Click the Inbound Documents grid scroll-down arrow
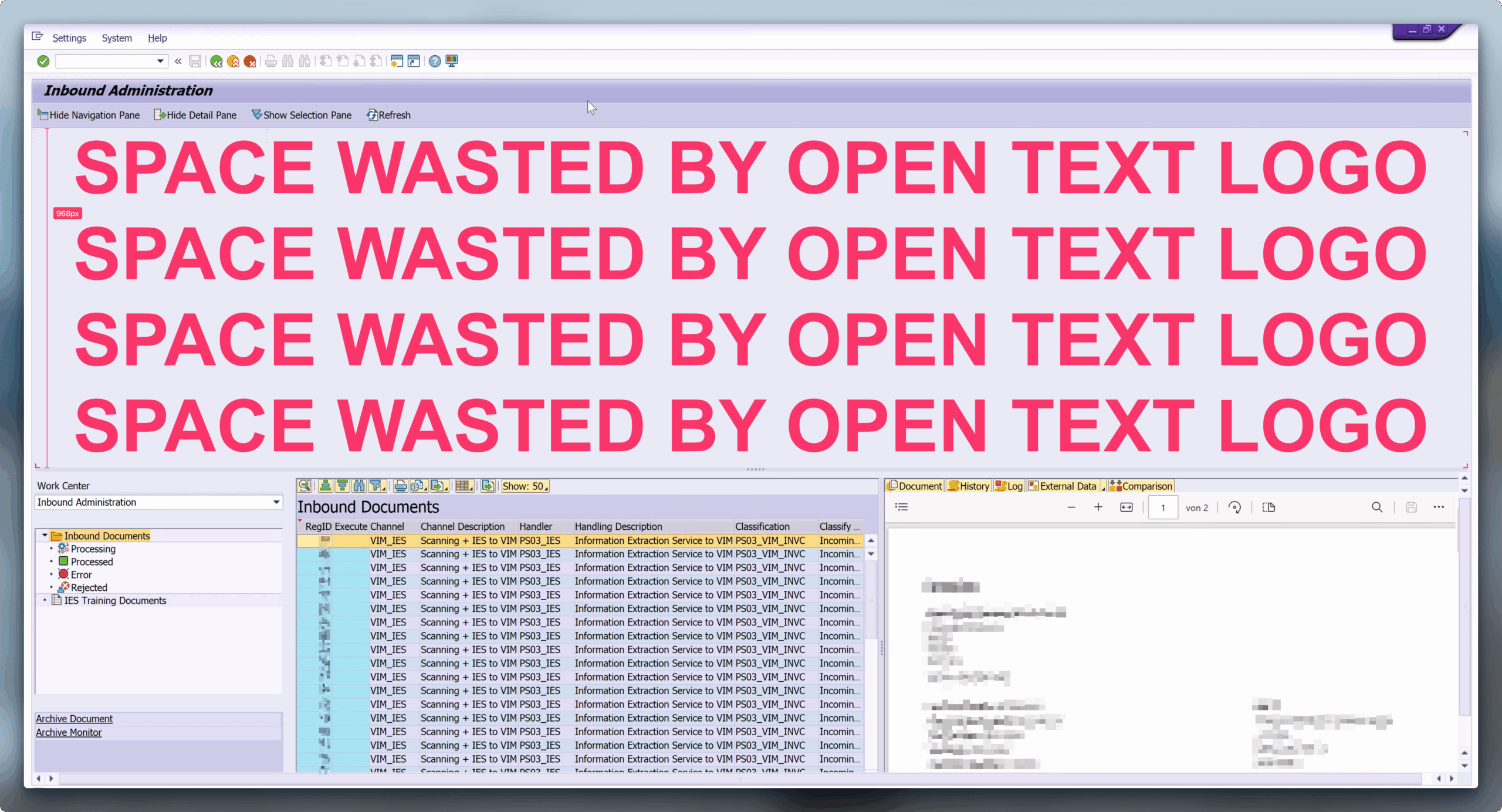 pyautogui.click(x=871, y=554)
